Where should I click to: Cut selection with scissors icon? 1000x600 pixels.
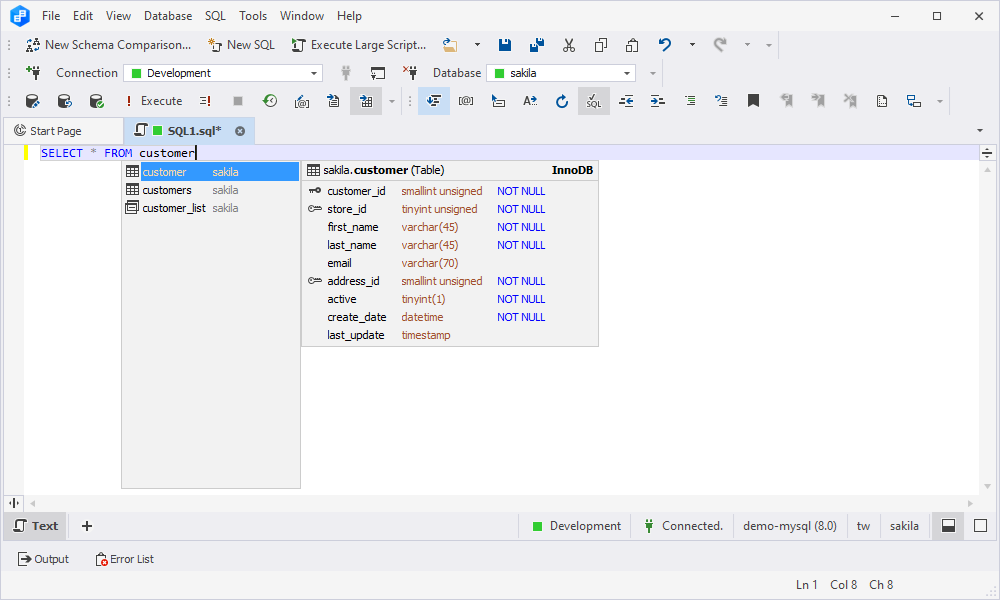pyautogui.click(x=568, y=45)
